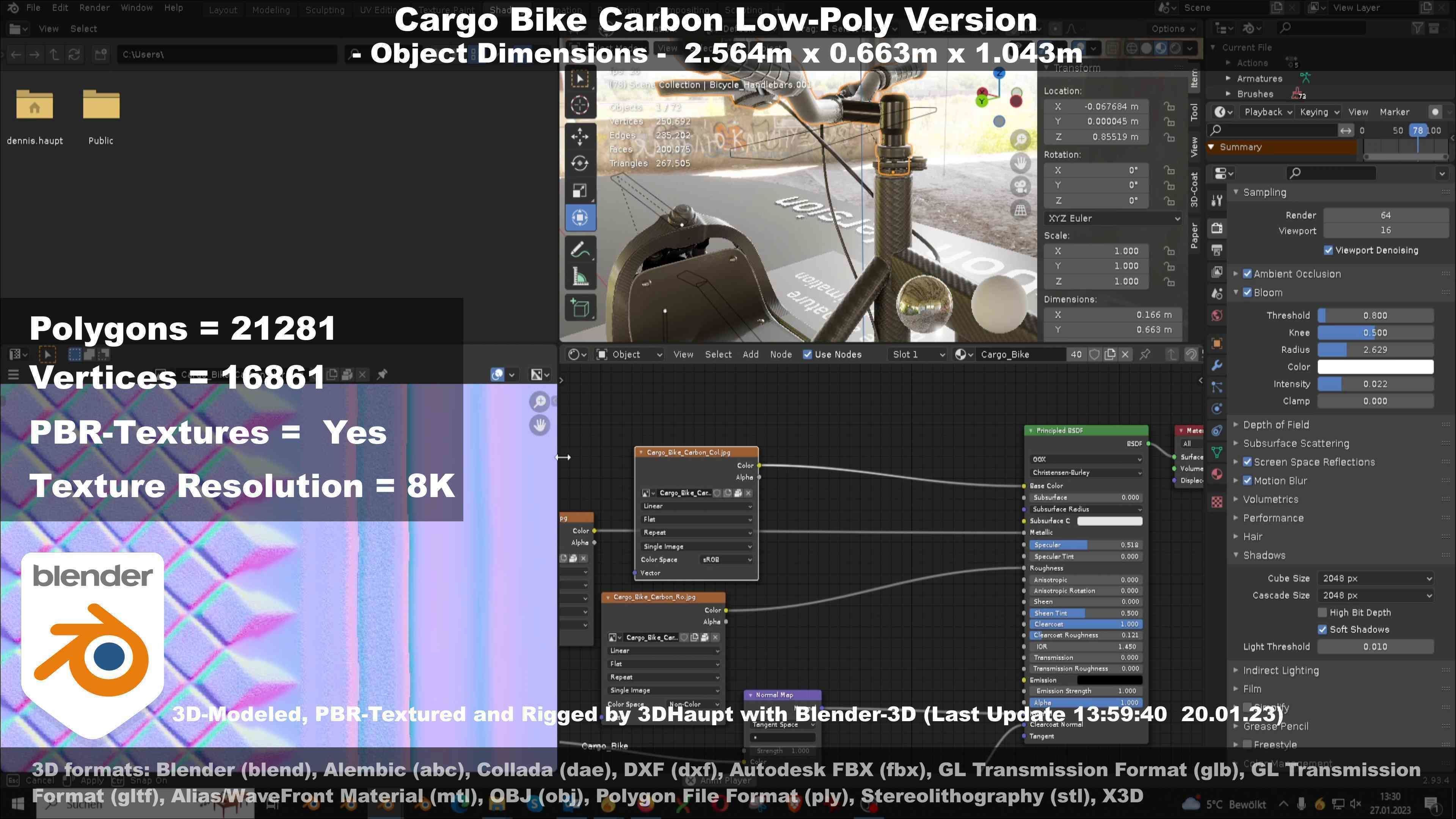
Task: Open Particles properties tab
Action: [1217, 387]
